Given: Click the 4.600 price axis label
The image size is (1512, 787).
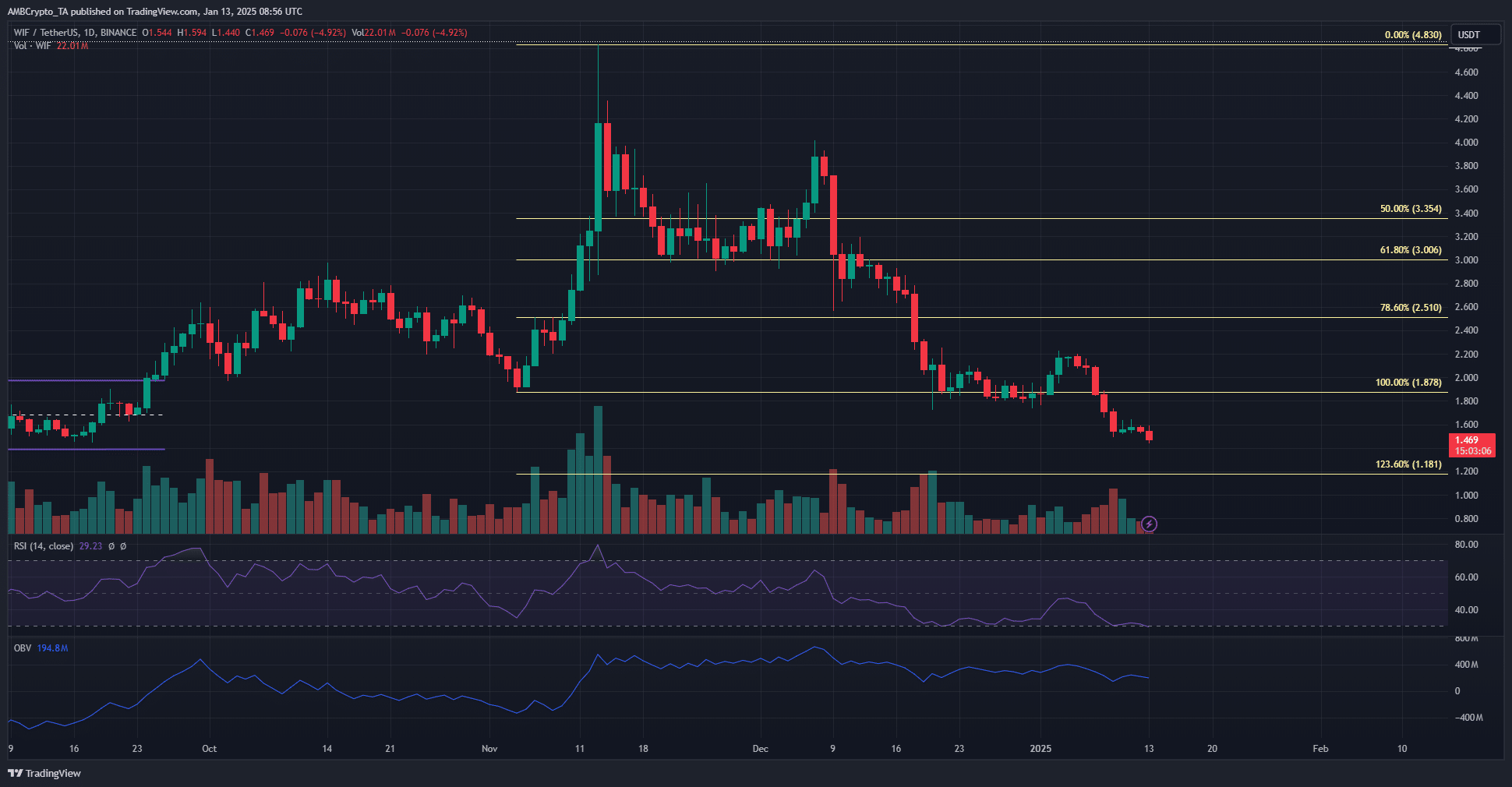Looking at the screenshot, I should (x=1466, y=72).
